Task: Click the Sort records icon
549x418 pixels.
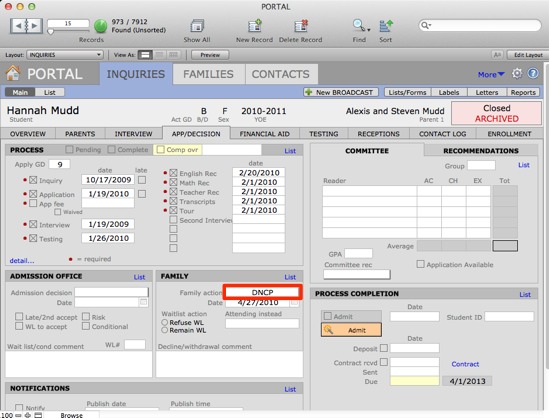Action: point(386,26)
